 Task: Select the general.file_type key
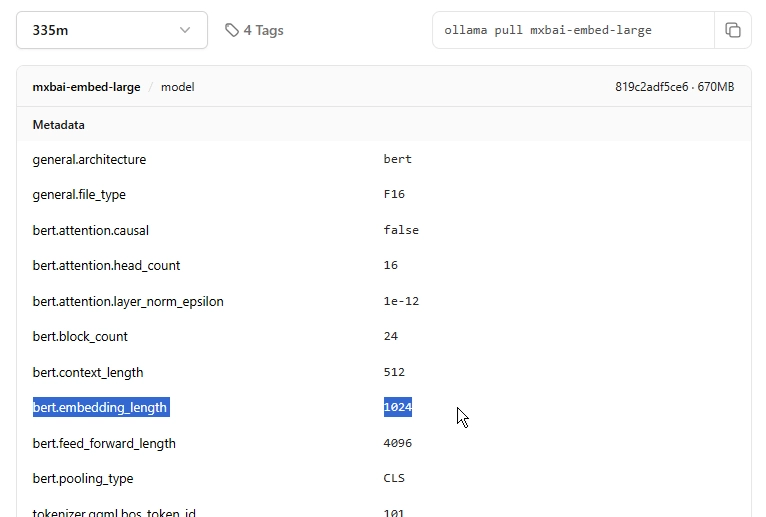[x=79, y=194]
